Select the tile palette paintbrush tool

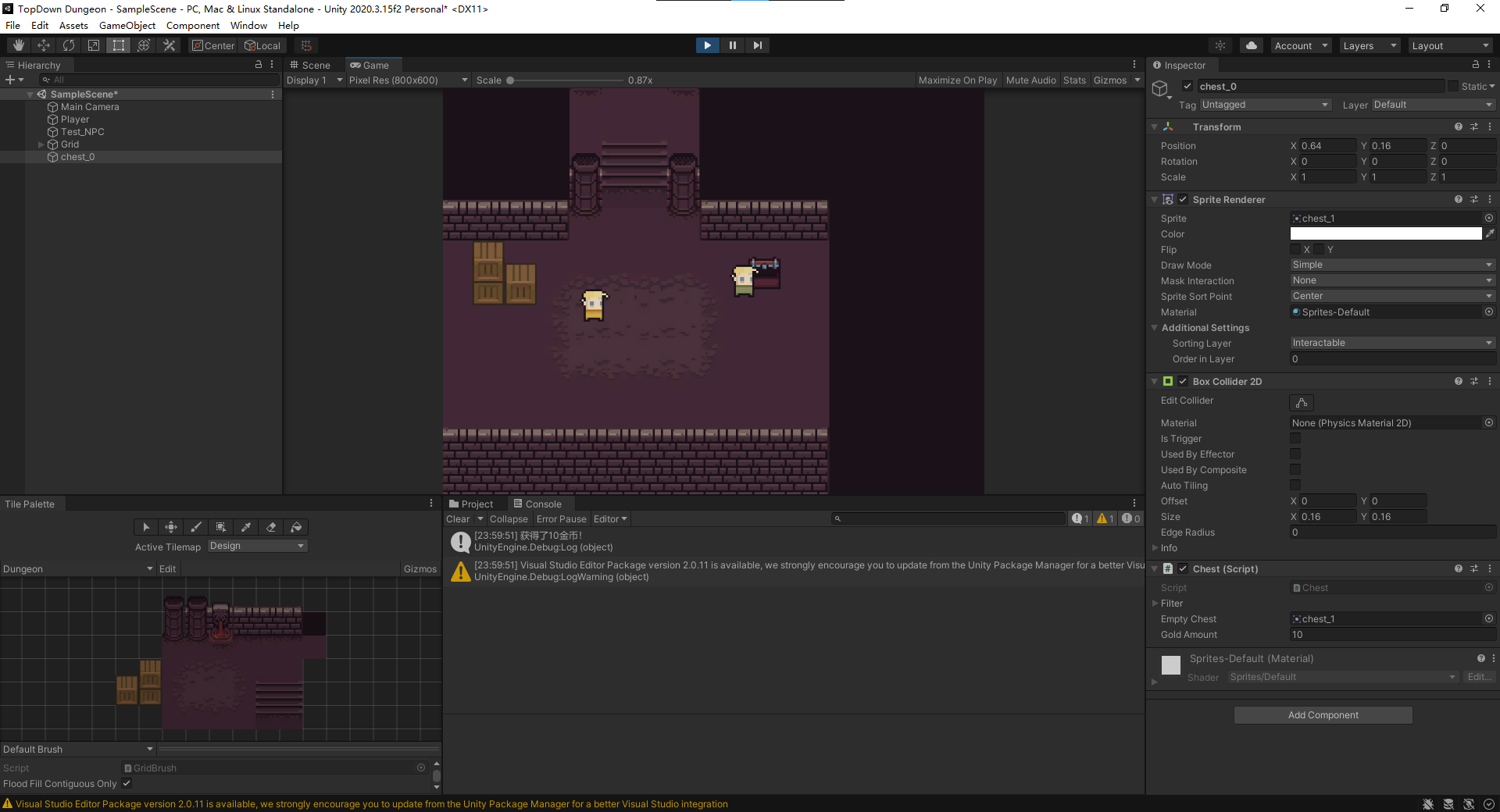point(196,527)
